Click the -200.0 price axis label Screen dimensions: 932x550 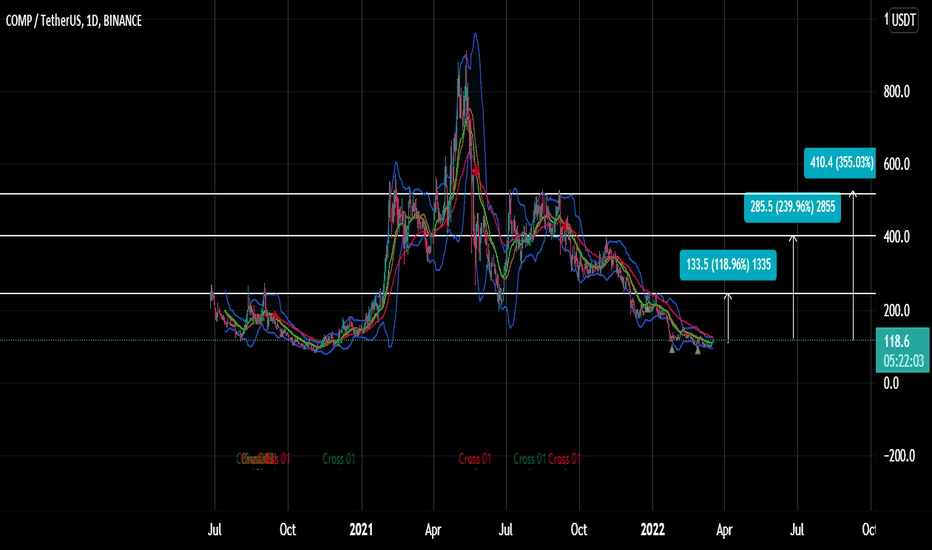click(x=899, y=455)
